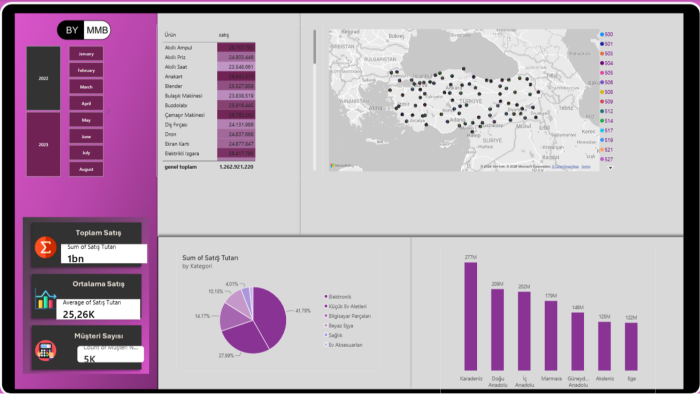Click the İç Anadolu bar
The width and height of the screenshot is (700, 394).
point(524,331)
